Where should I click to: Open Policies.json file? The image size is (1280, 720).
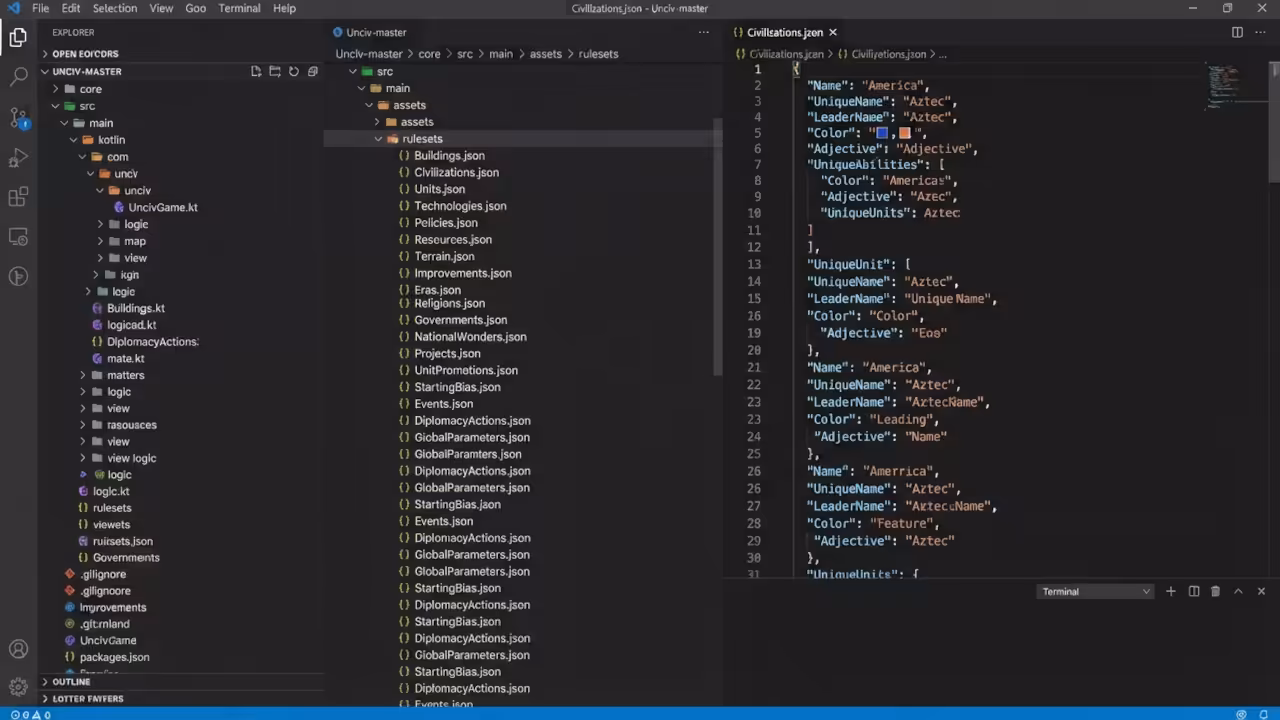445,223
